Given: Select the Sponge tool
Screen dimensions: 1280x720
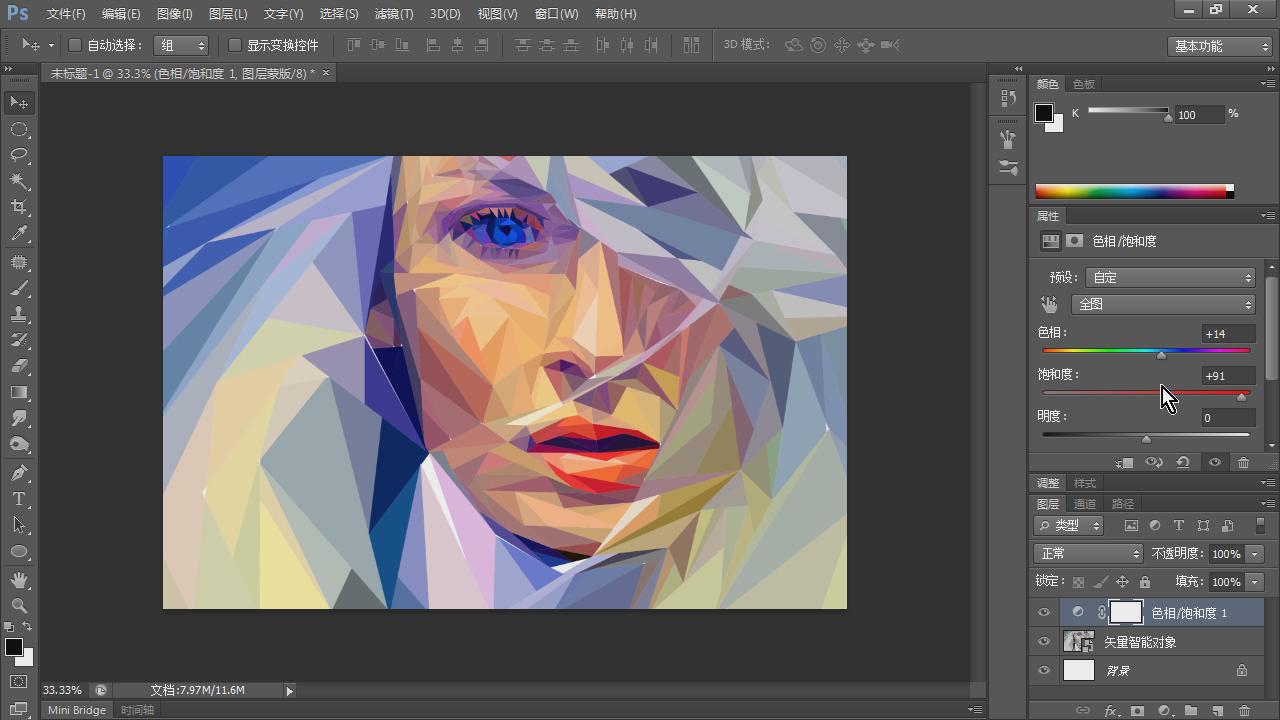Looking at the screenshot, I should (19, 444).
